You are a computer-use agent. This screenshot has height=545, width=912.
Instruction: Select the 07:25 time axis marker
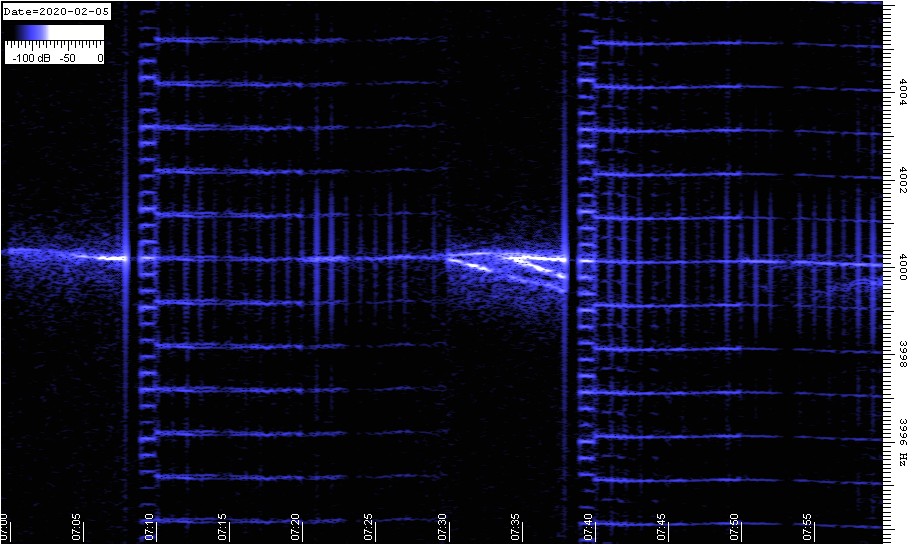pos(369,527)
